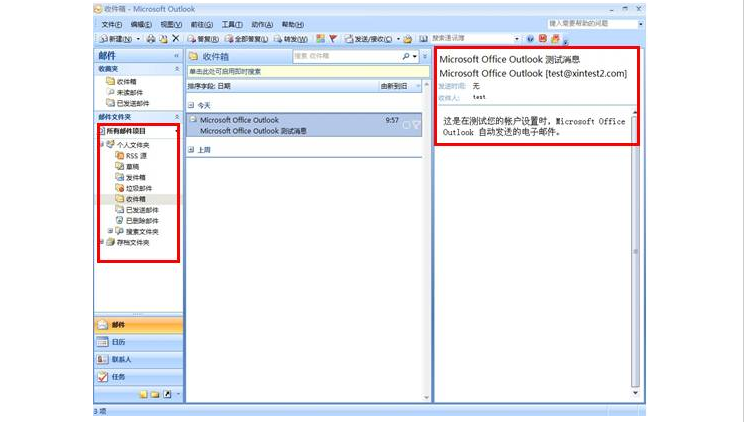
Task: Collapse the 上周 message group
Action: pyautogui.click(x=191, y=150)
